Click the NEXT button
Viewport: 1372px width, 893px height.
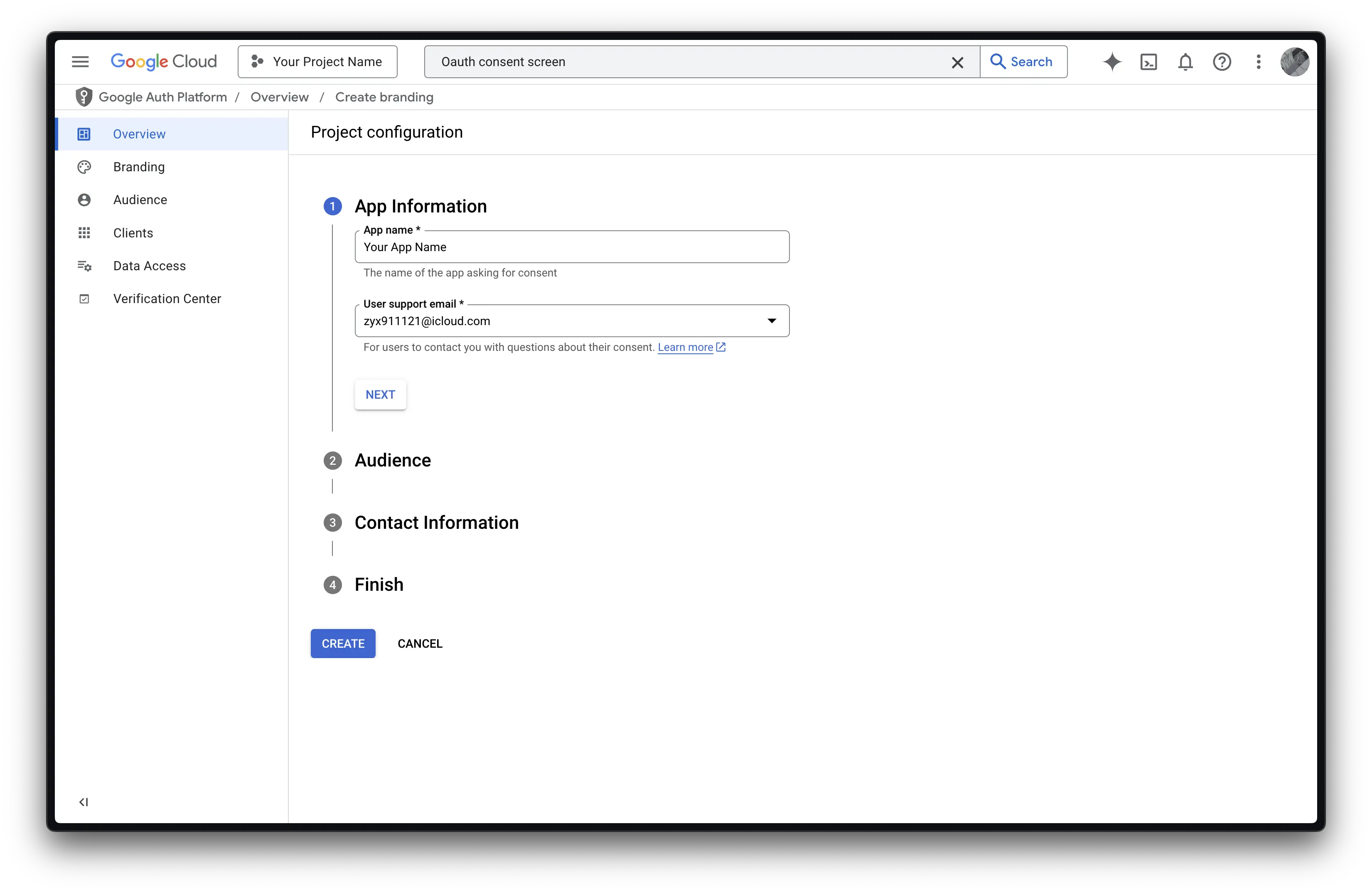click(381, 395)
